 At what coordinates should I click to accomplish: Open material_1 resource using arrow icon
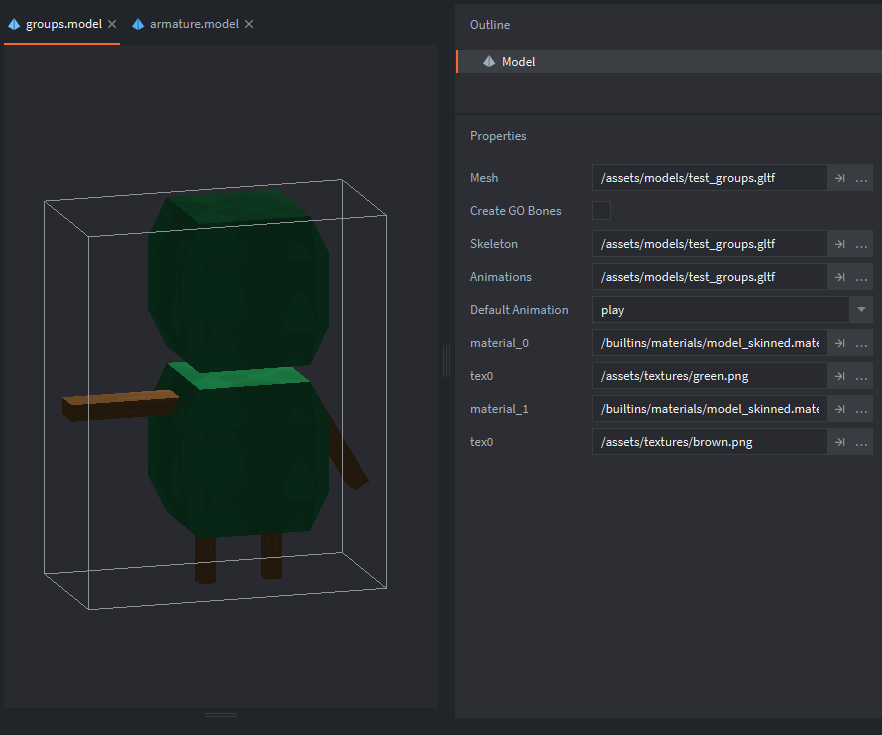click(x=839, y=409)
